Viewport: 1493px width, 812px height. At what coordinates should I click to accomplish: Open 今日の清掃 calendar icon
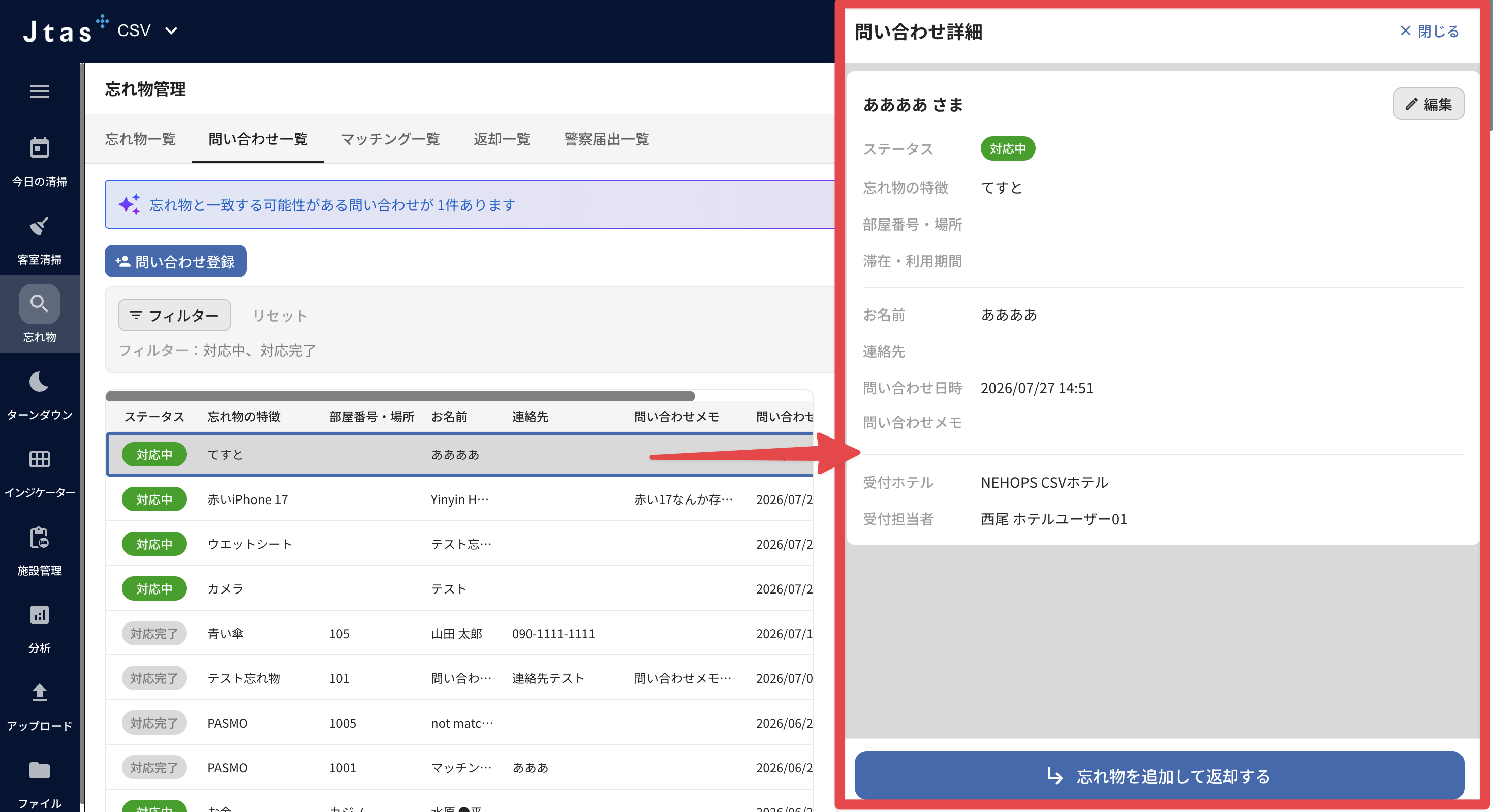40,148
